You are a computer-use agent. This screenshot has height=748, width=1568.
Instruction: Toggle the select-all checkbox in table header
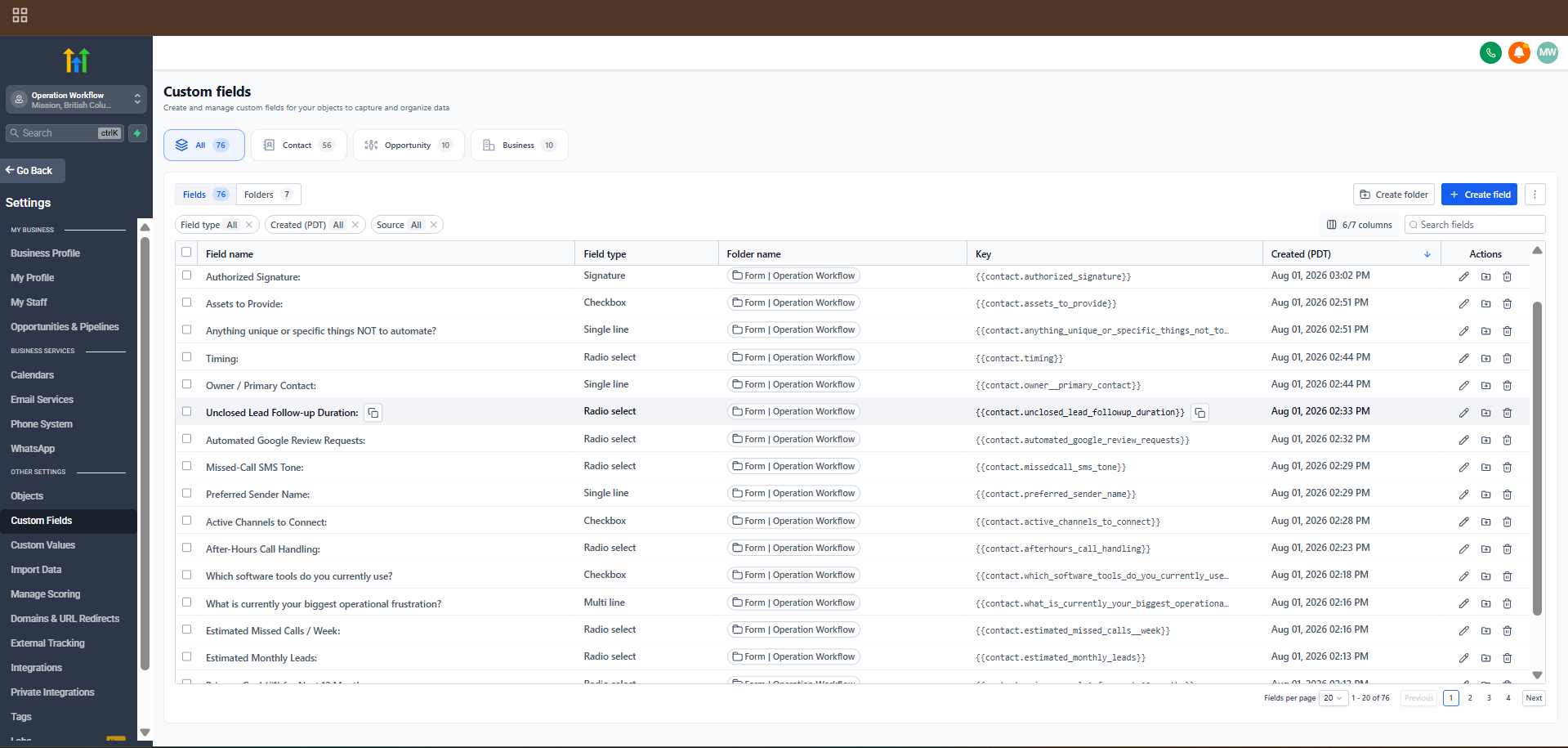click(x=186, y=253)
